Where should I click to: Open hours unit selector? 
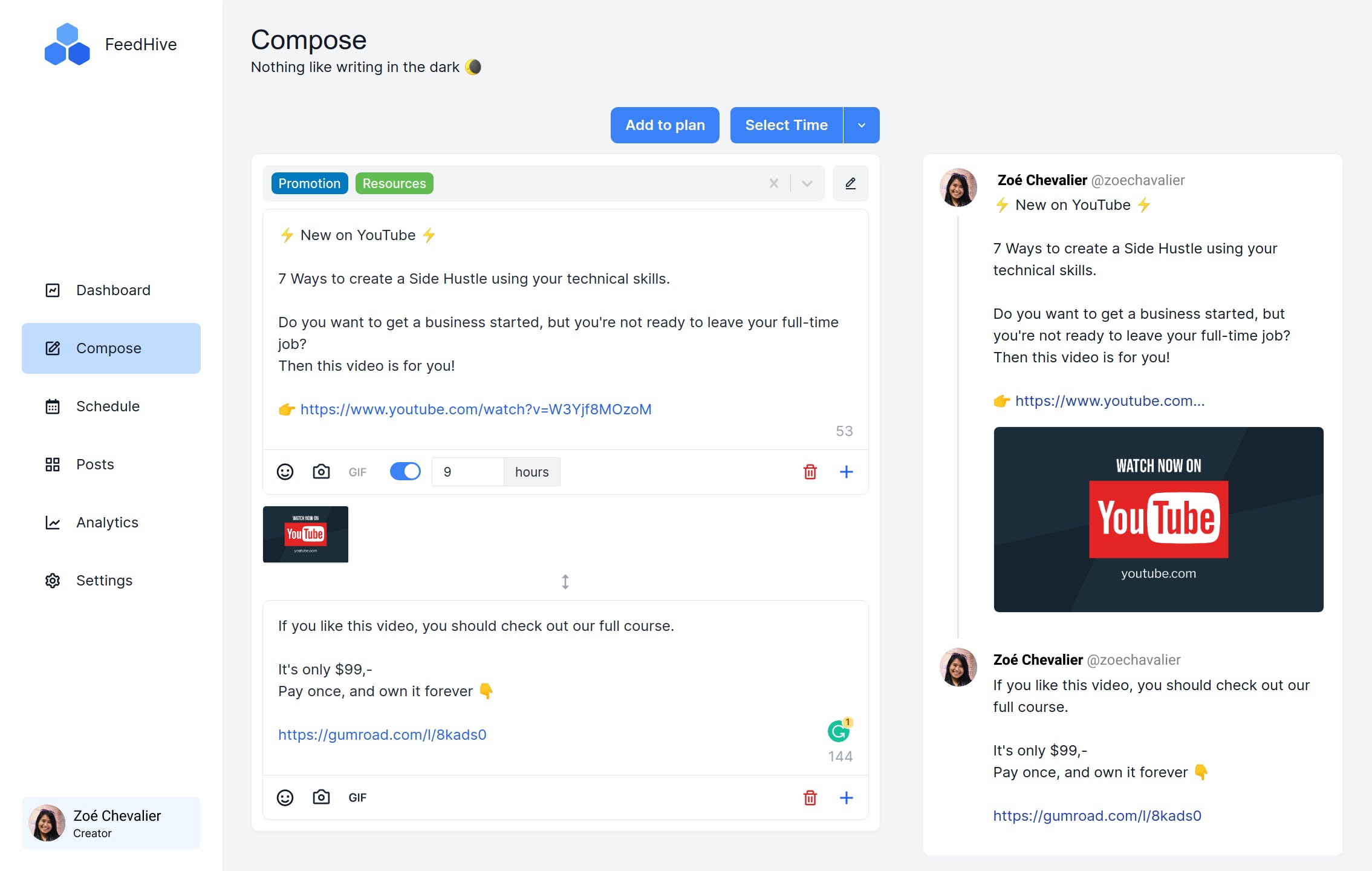532,472
